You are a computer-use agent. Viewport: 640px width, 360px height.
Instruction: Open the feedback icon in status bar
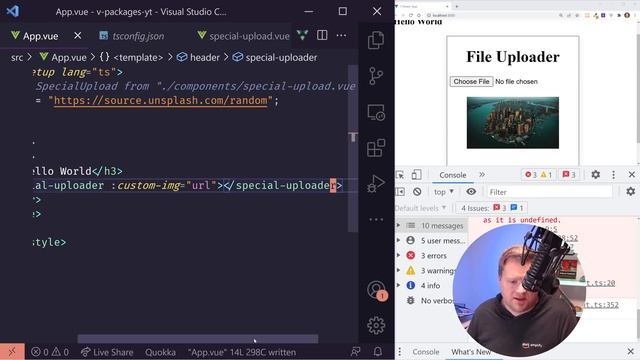[356, 351]
